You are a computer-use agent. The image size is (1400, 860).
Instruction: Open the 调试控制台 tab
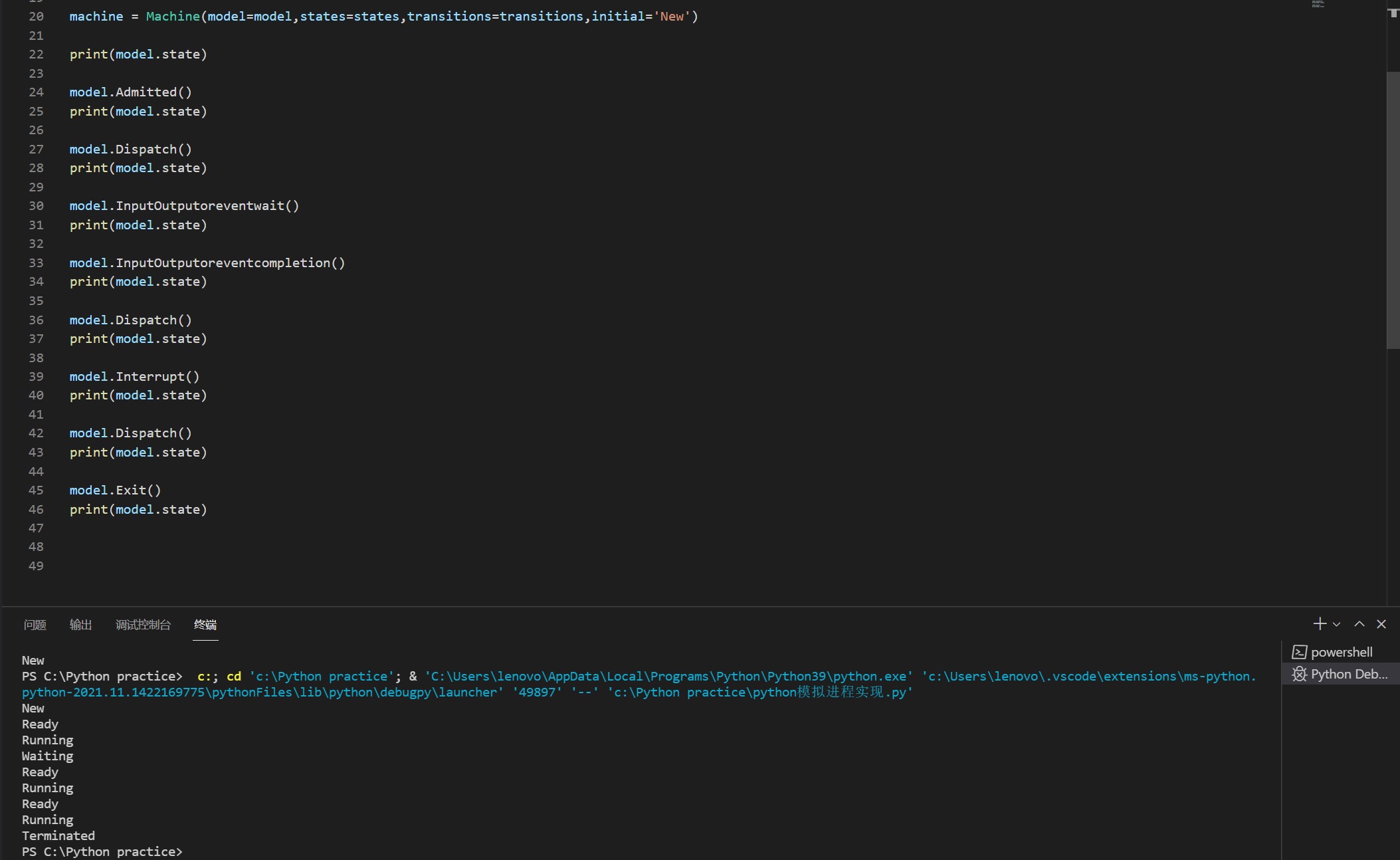[x=143, y=625]
